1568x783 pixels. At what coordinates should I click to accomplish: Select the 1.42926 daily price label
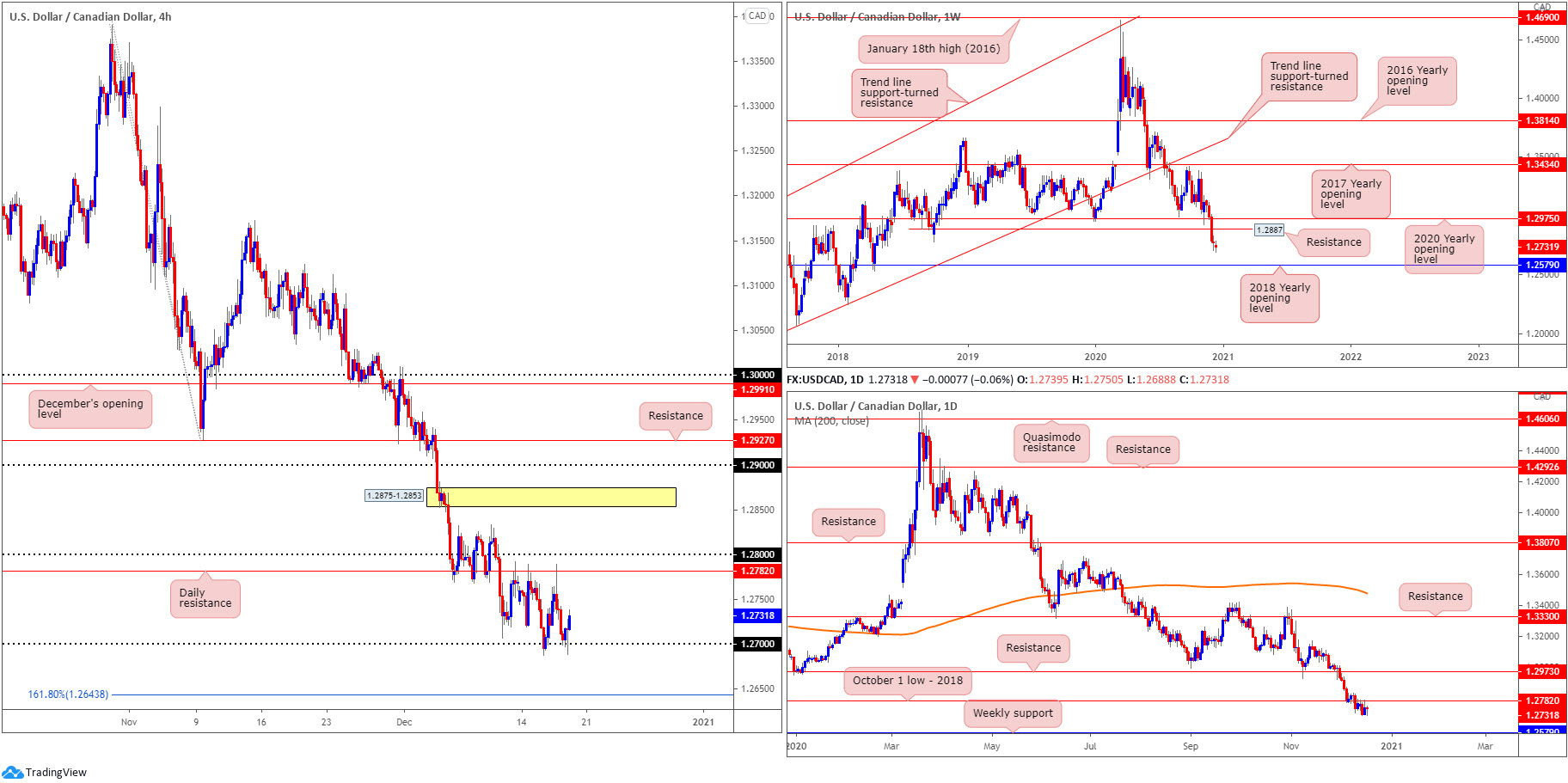[1542, 467]
